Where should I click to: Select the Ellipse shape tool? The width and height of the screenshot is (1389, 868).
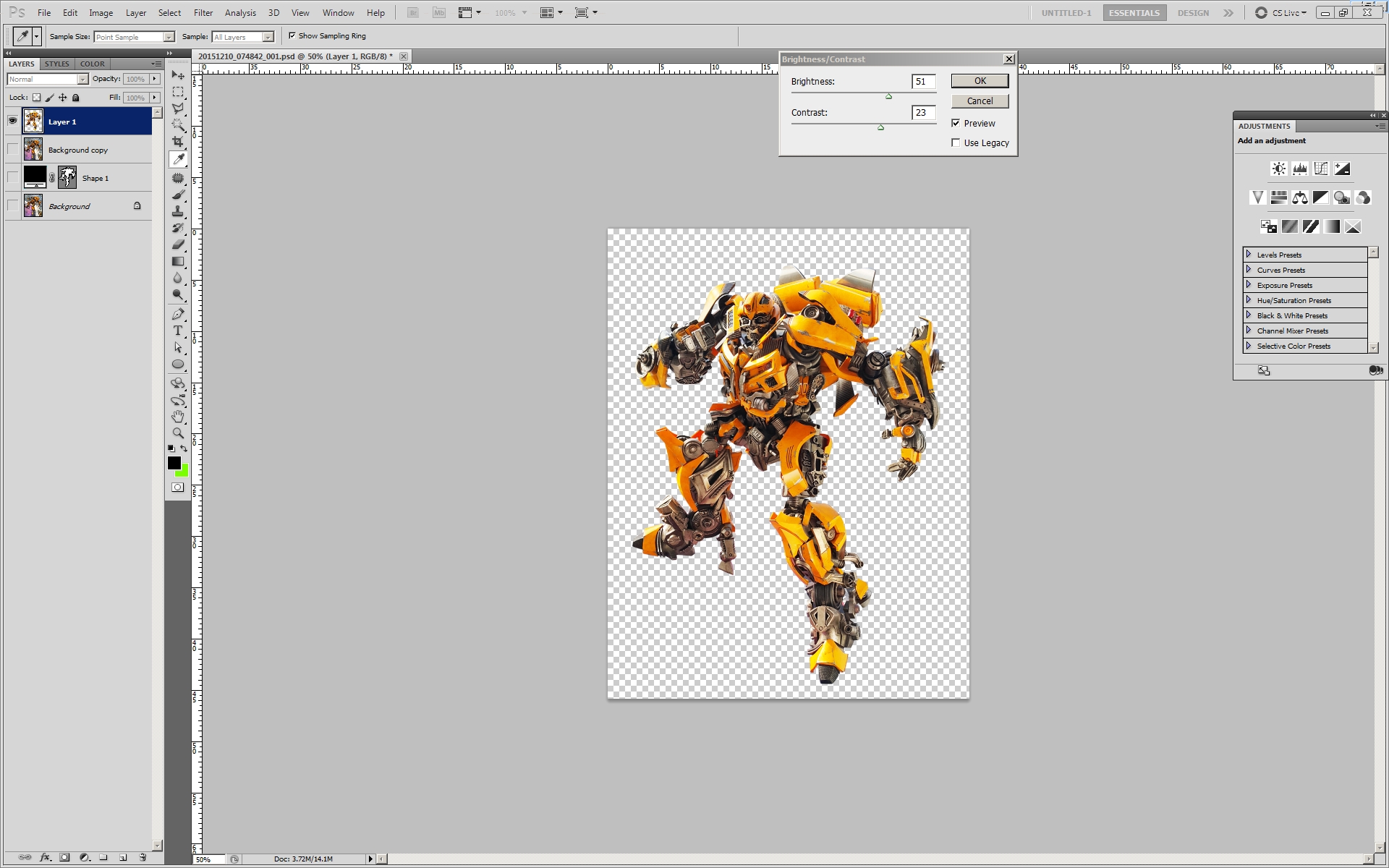(x=178, y=364)
